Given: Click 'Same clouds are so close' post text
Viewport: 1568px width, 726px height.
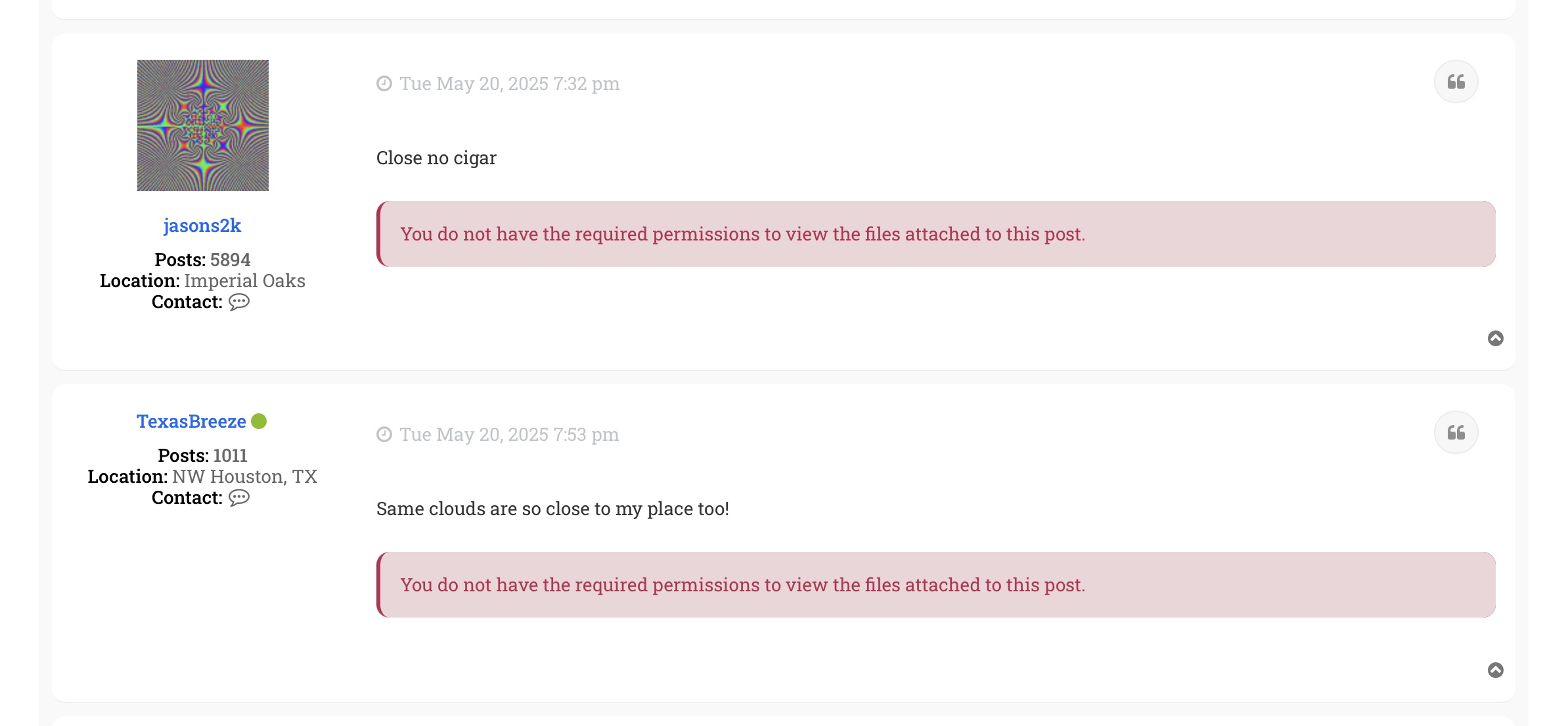Looking at the screenshot, I should 552,509.
